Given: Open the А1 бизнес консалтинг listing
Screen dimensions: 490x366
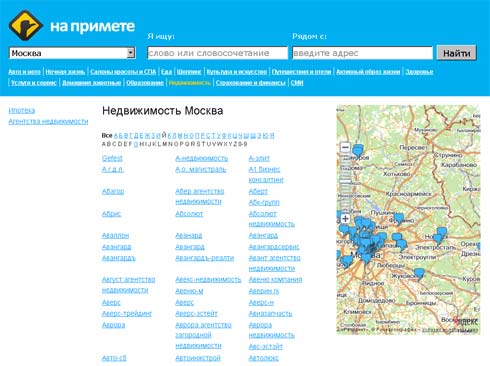Looking at the screenshot, I should [266, 175].
